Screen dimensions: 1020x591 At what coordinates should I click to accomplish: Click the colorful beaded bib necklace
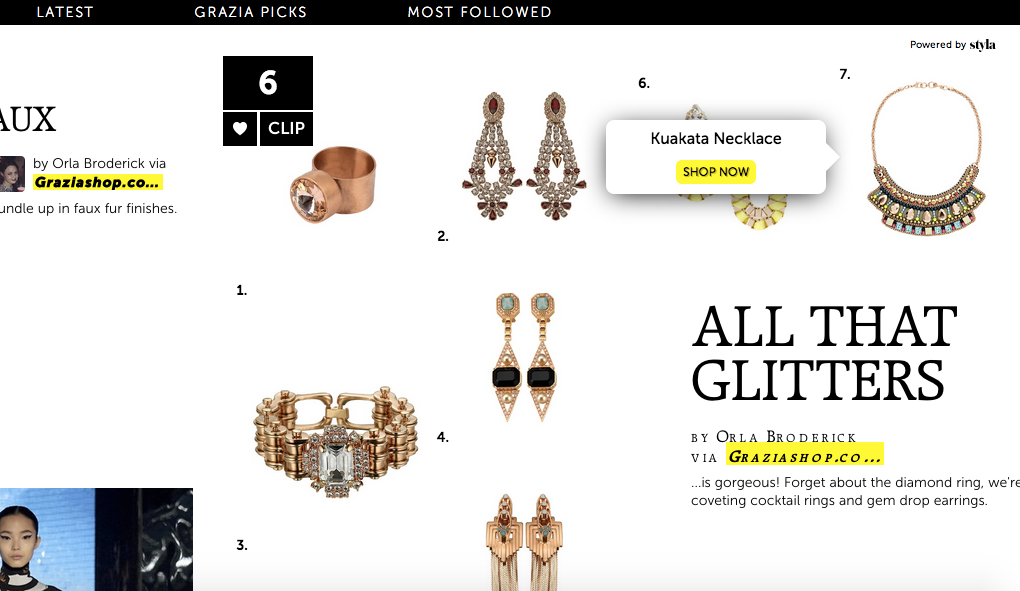click(x=926, y=159)
